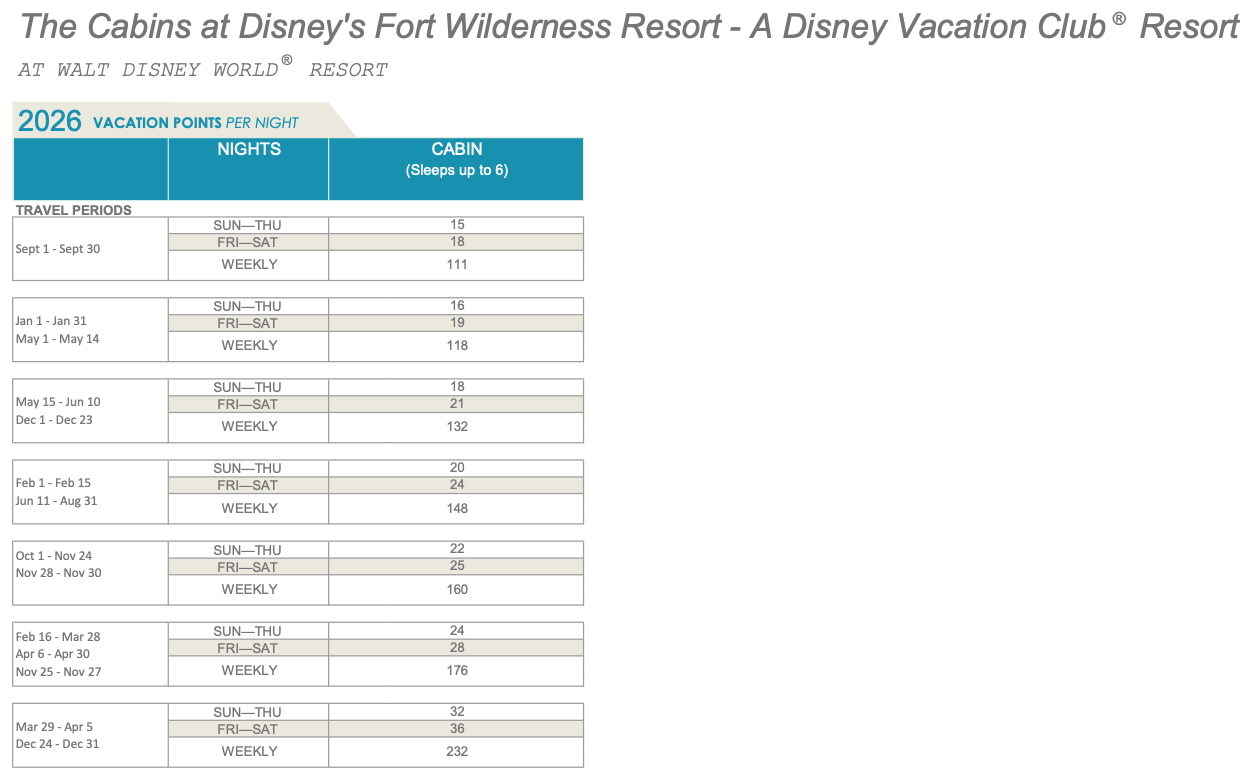Image resolution: width=1253 pixels, height=781 pixels.
Task: Click the weekly points value 148
Action: coord(457,509)
